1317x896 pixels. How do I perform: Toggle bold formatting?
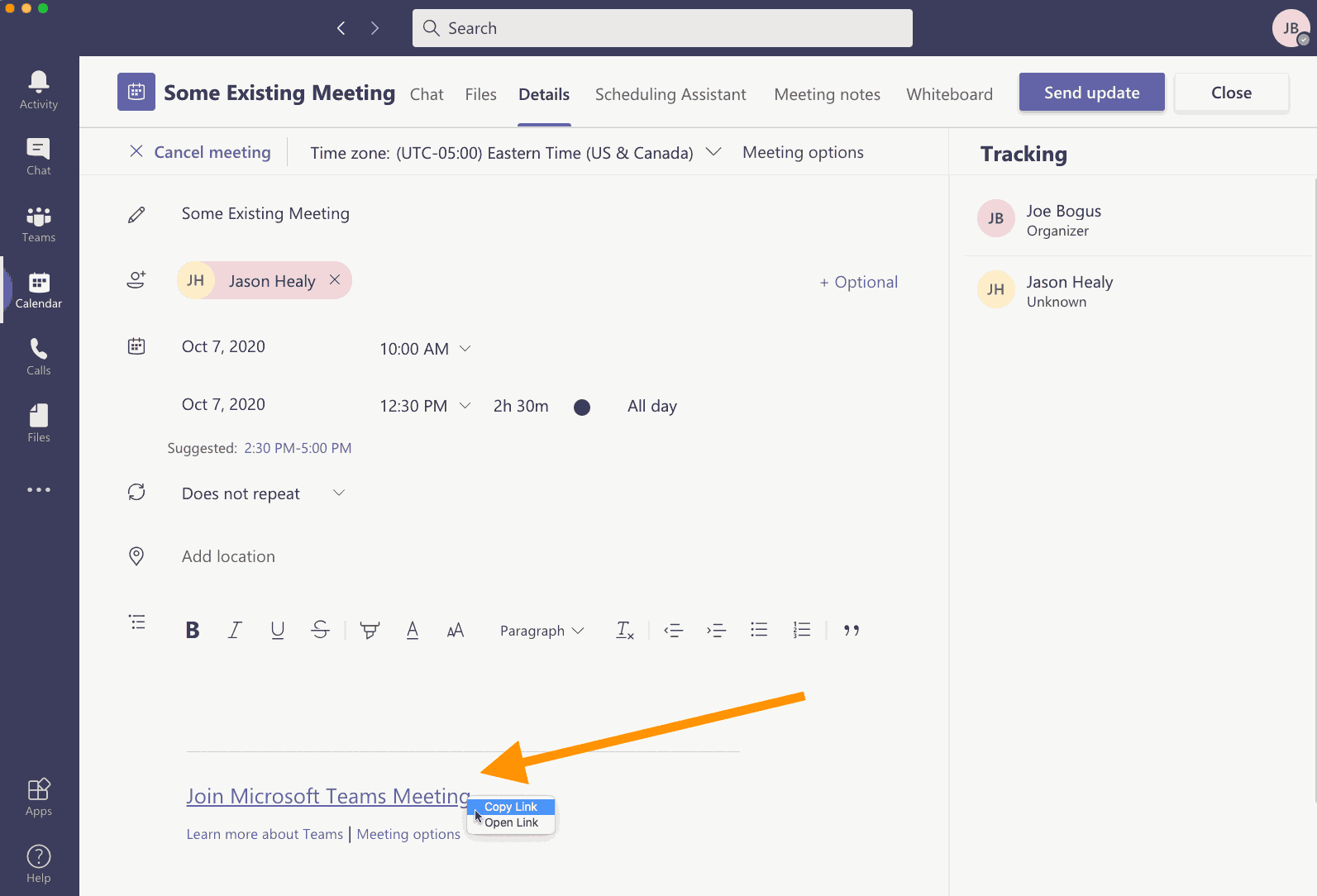(193, 631)
